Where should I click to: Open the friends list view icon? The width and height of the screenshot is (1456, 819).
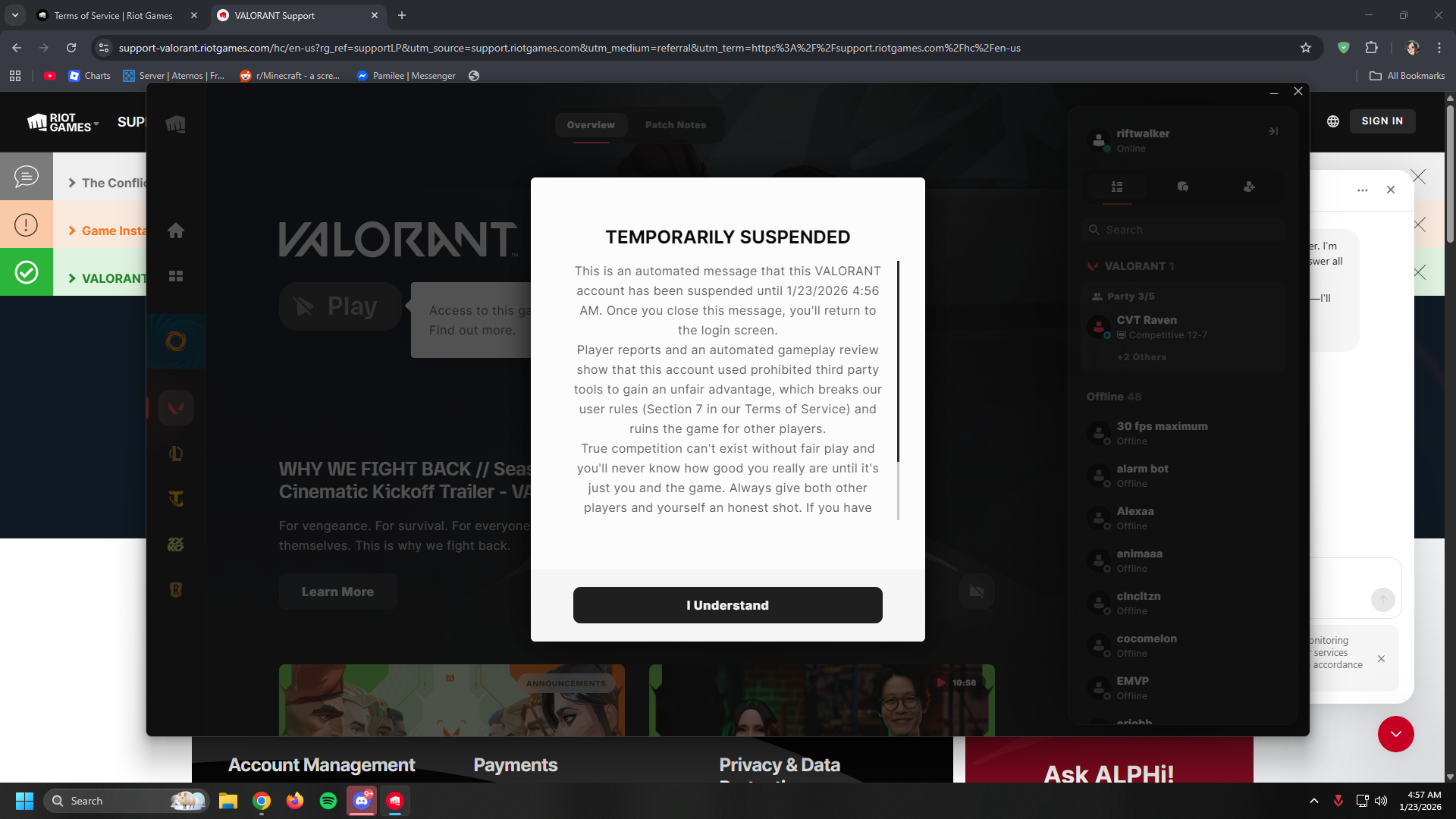[x=1117, y=187]
